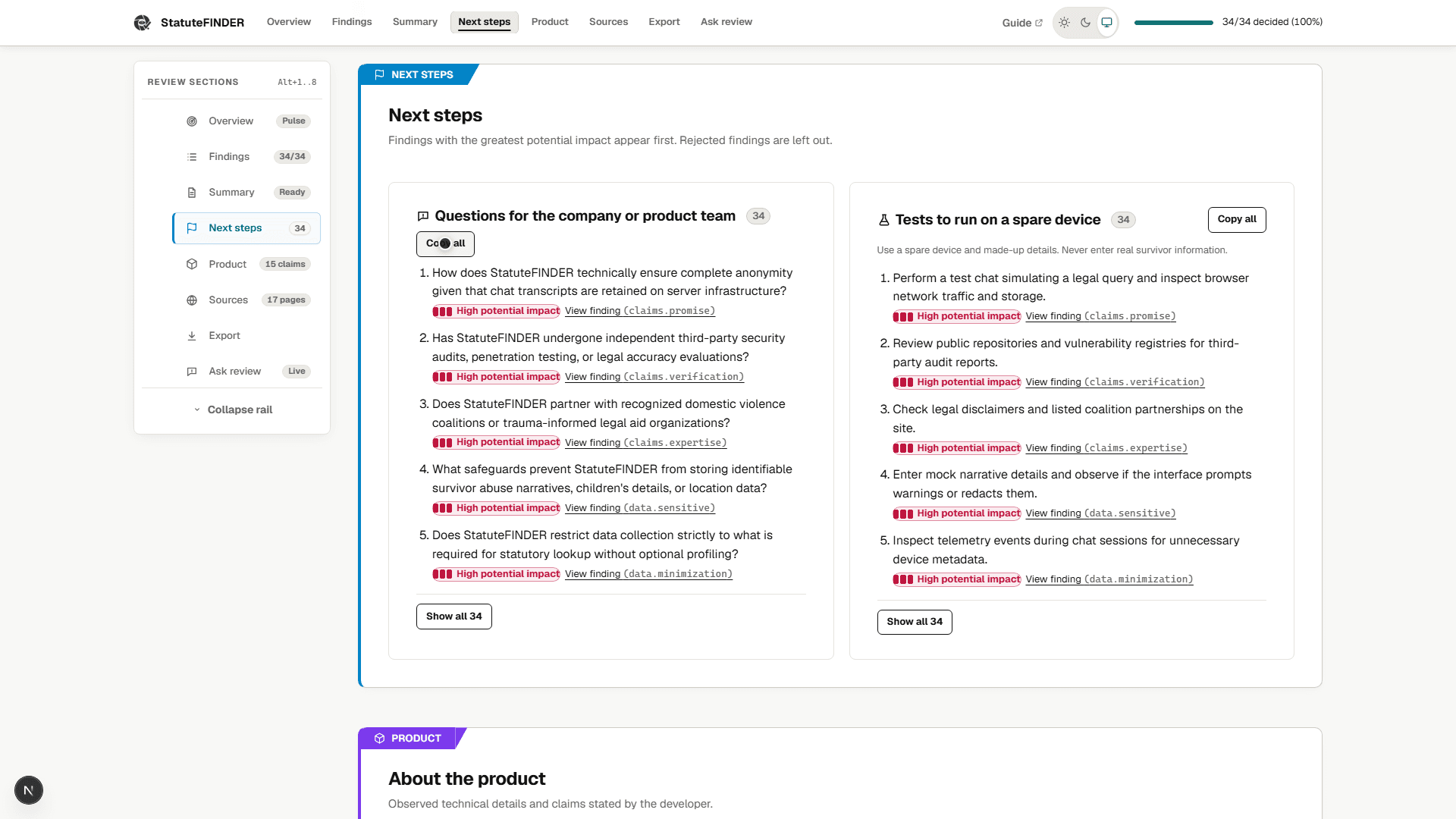Open the Overview tab in top navigation
This screenshot has width=1456, height=819.
tap(288, 22)
